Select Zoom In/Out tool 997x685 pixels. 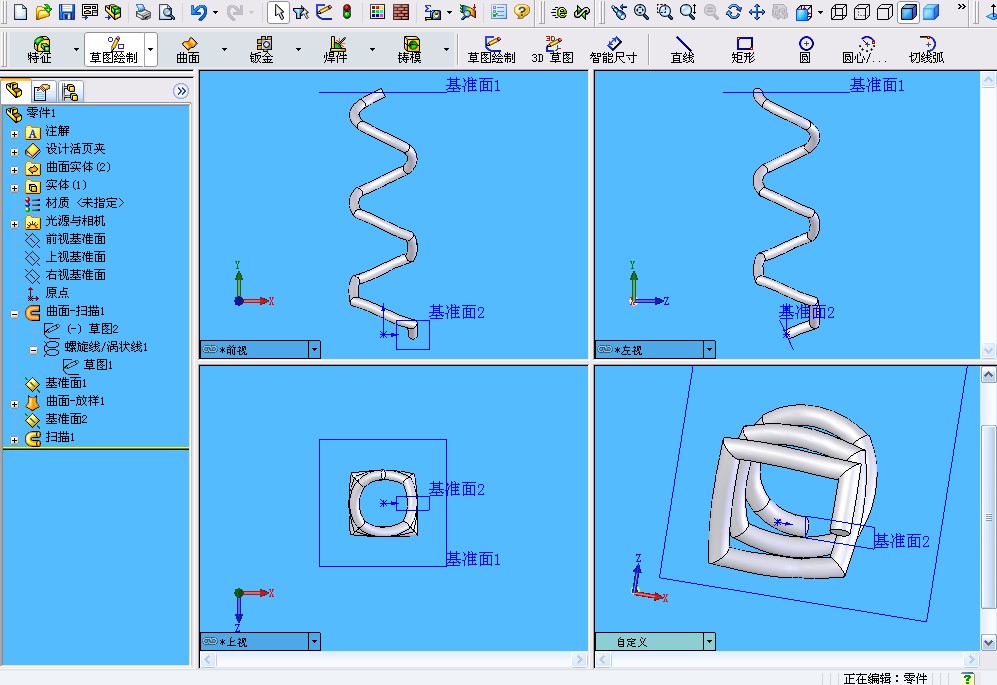[x=687, y=11]
